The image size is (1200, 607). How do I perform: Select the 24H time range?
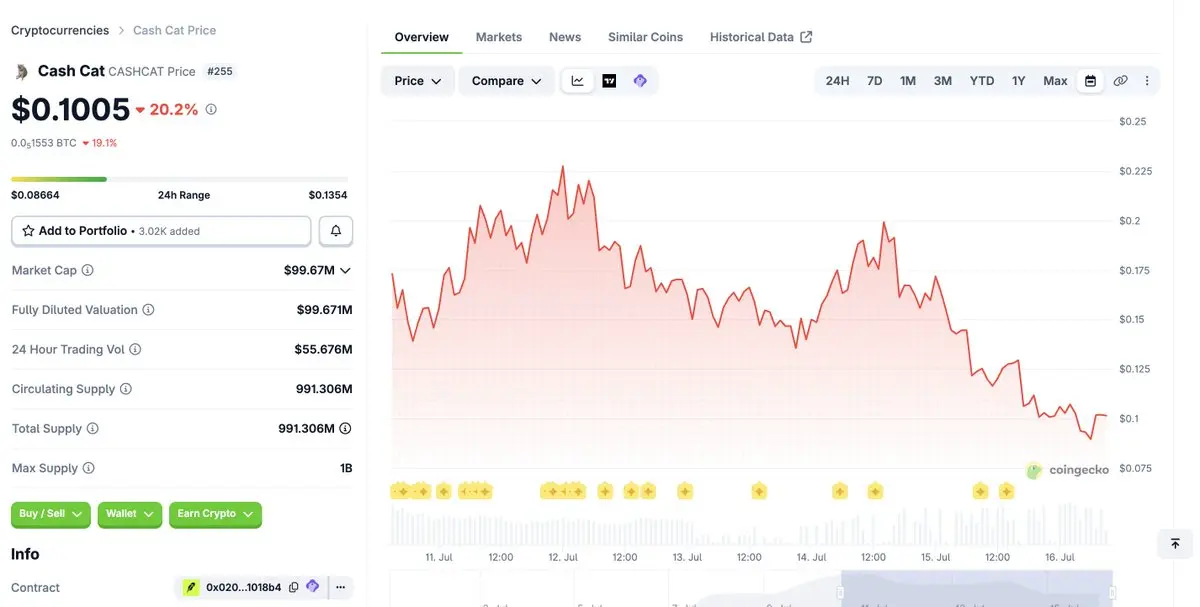[x=837, y=81]
